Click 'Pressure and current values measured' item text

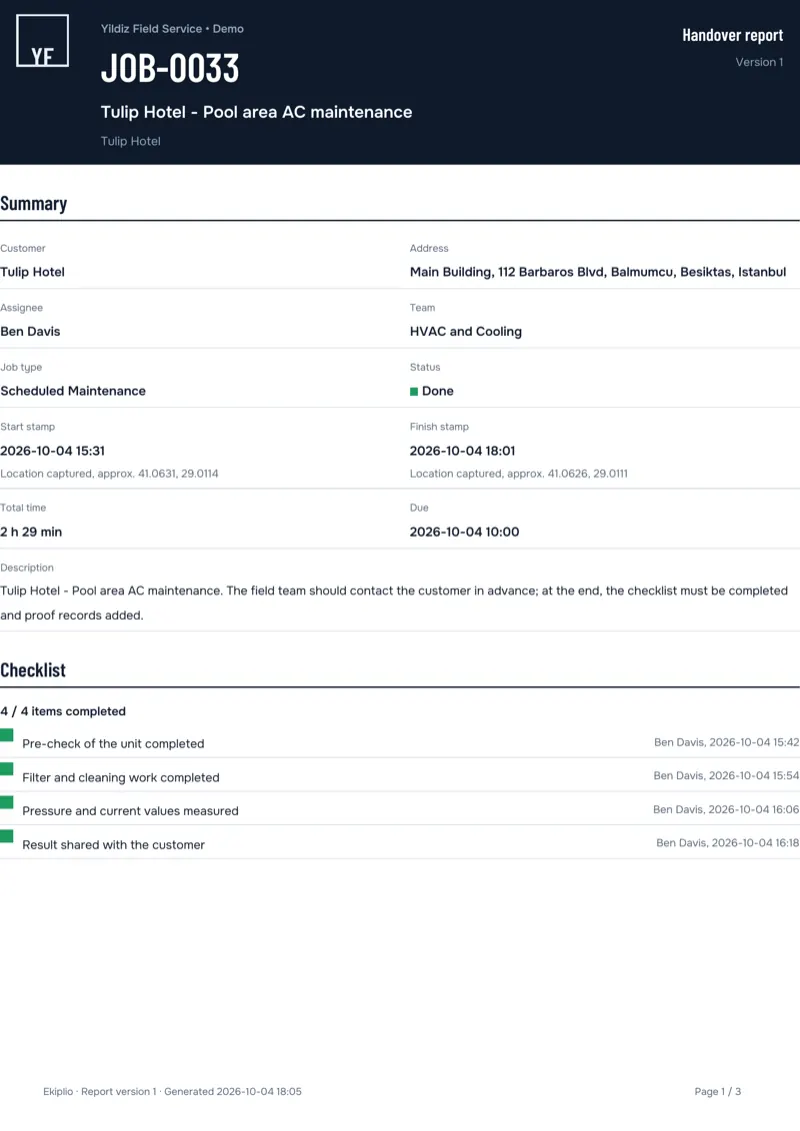pos(131,811)
